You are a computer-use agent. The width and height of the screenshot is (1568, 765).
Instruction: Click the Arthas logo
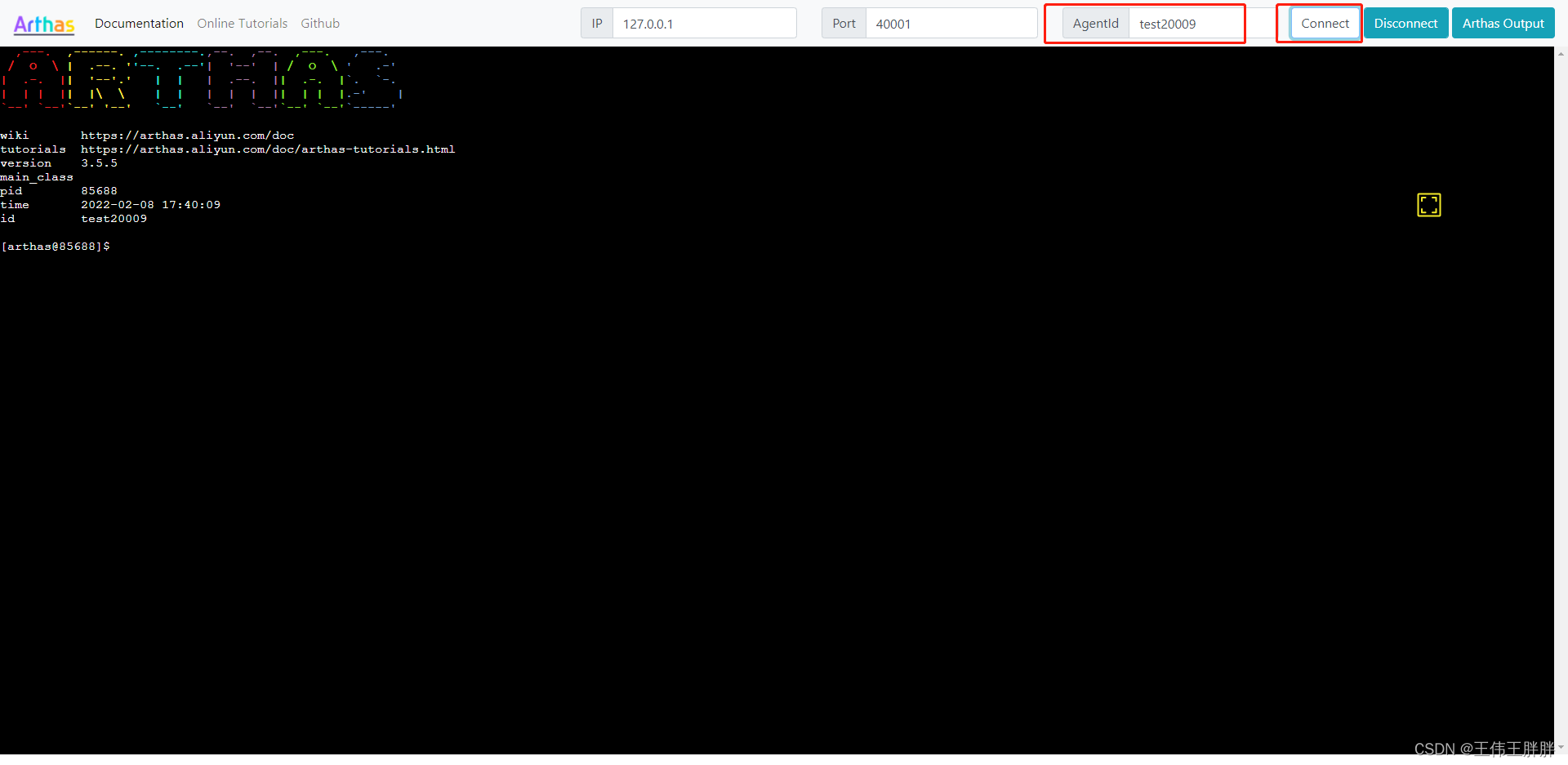(x=44, y=24)
